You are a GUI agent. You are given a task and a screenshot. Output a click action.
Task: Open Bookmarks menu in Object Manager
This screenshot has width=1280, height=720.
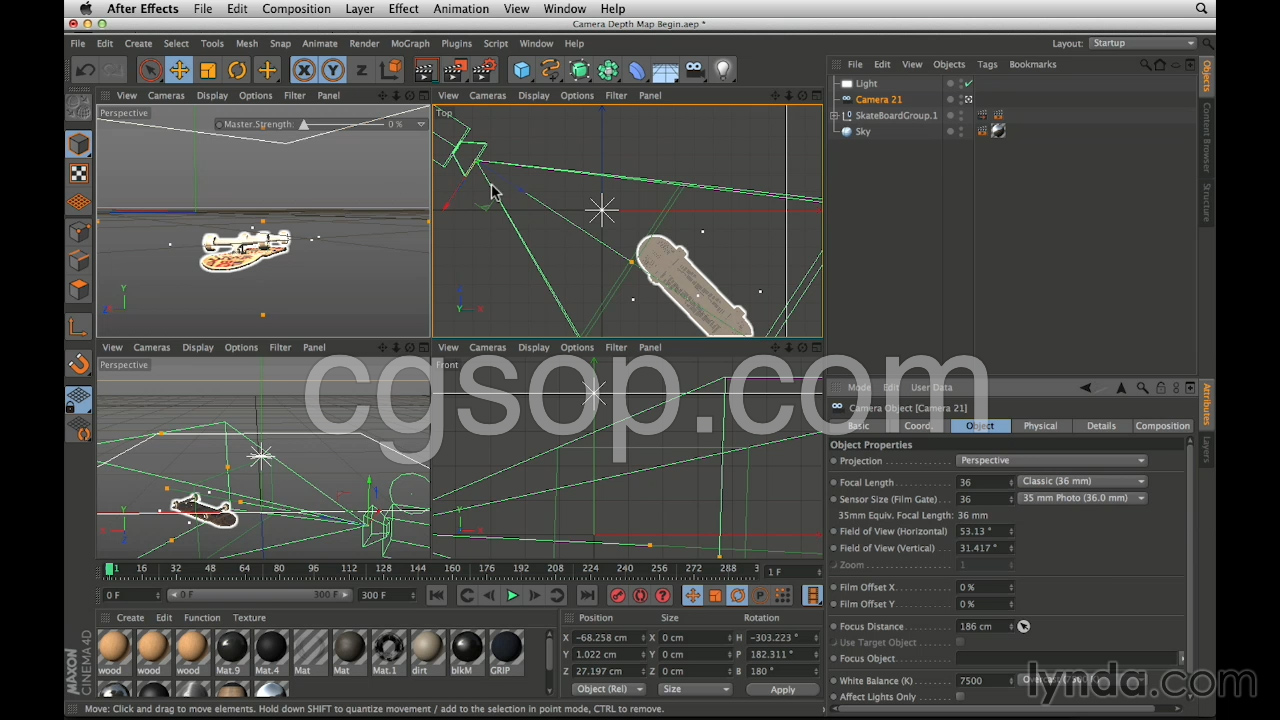click(1033, 65)
